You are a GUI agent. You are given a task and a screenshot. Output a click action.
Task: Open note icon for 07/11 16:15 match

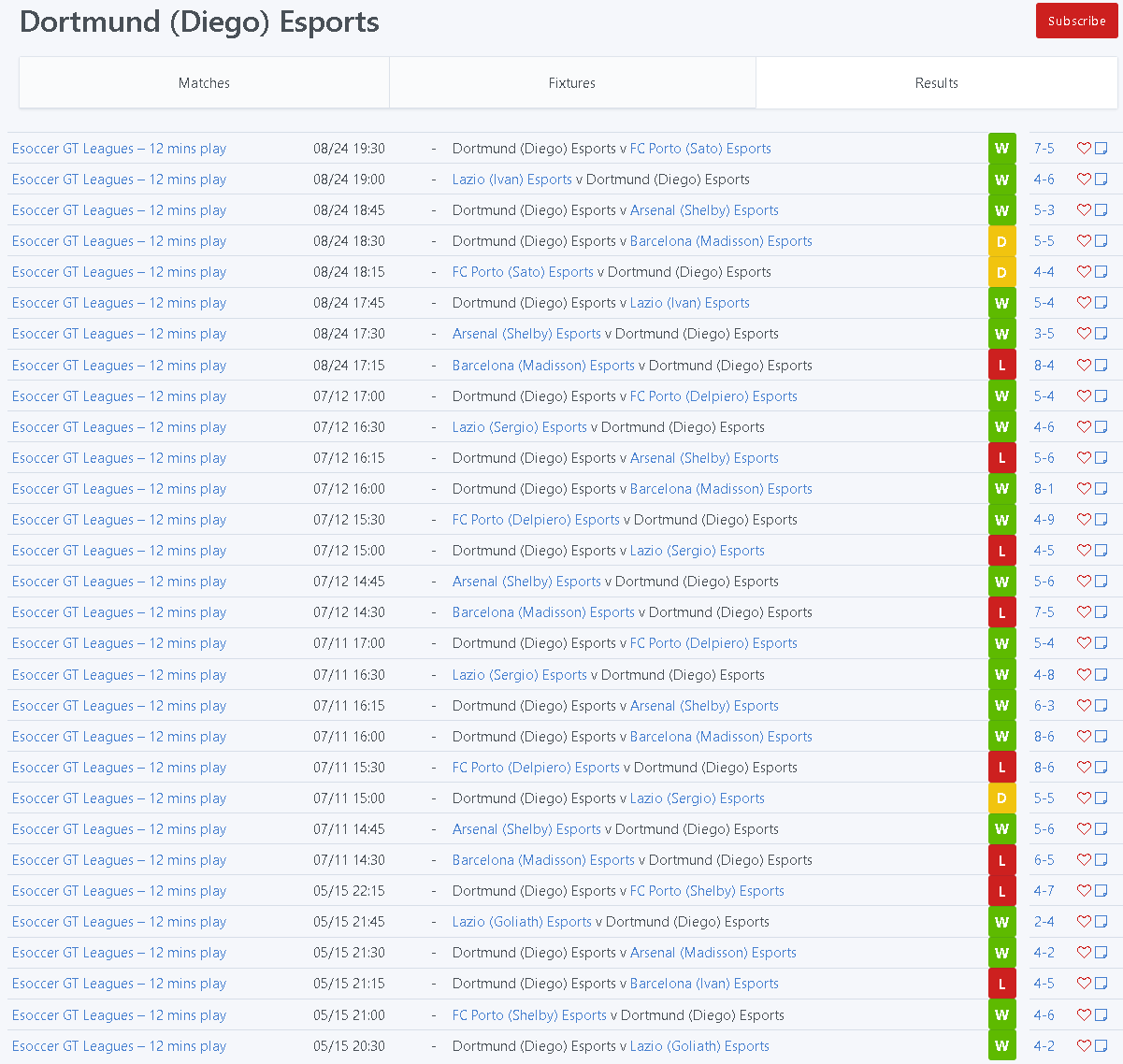click(1101, 705)
